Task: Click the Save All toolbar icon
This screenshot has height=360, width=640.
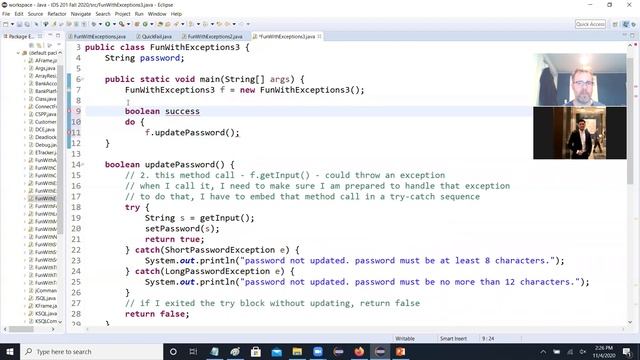Action: tap(27, 24)
